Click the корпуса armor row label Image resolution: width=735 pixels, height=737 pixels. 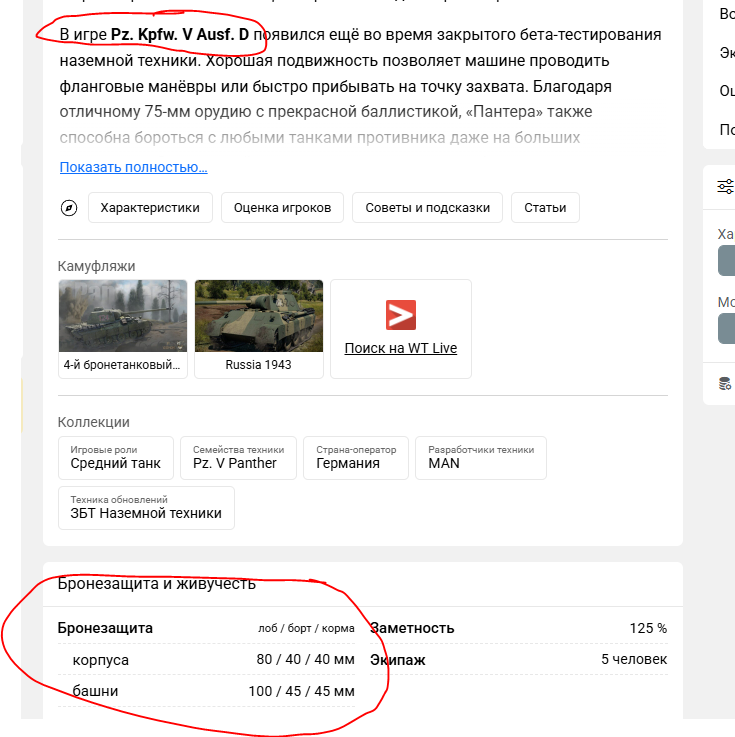point(101,660)
